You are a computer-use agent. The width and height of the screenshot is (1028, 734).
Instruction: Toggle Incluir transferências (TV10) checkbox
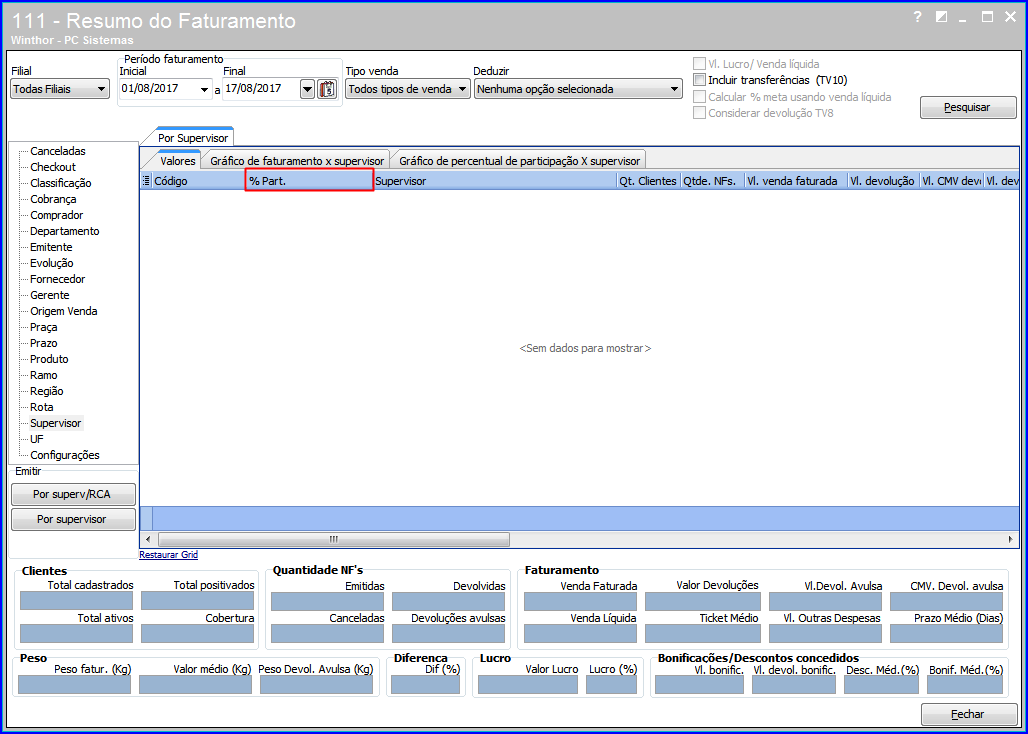(700, 81)
